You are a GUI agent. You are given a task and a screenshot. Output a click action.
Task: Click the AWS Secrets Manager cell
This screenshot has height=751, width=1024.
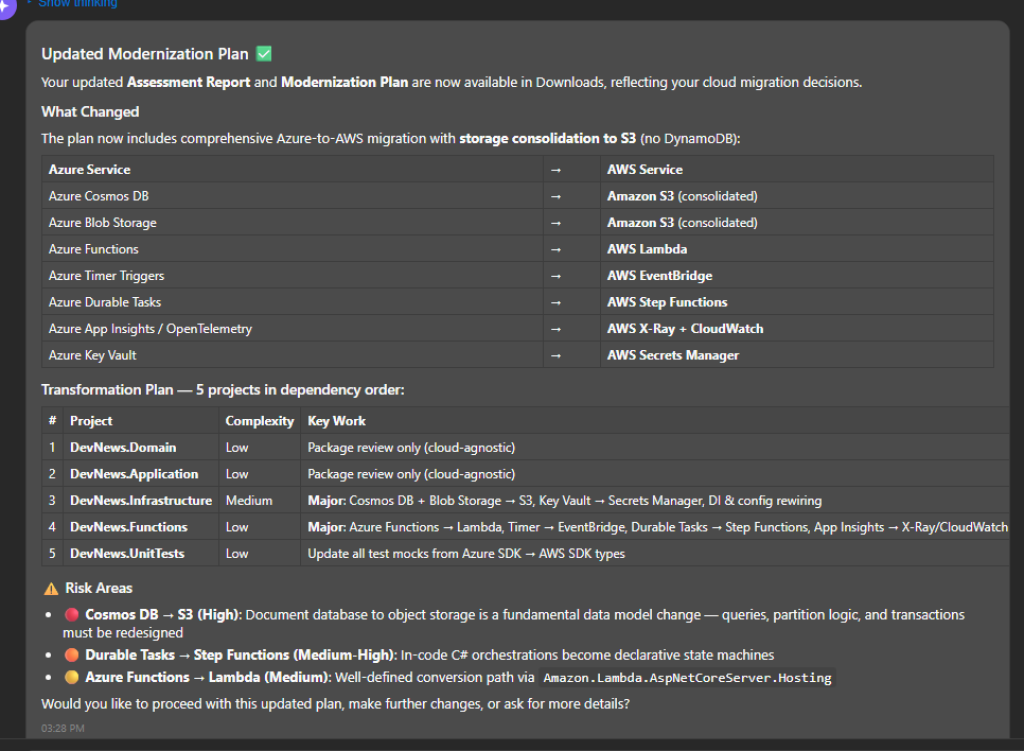(x=797, y=355)
